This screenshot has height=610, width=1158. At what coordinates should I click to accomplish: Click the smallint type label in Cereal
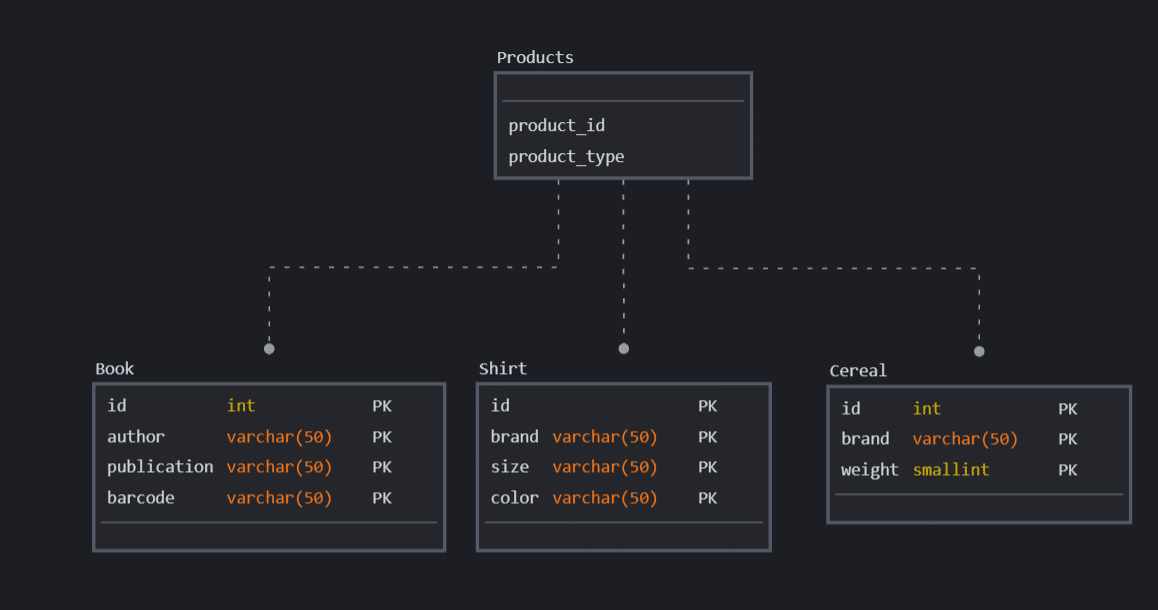950,470
